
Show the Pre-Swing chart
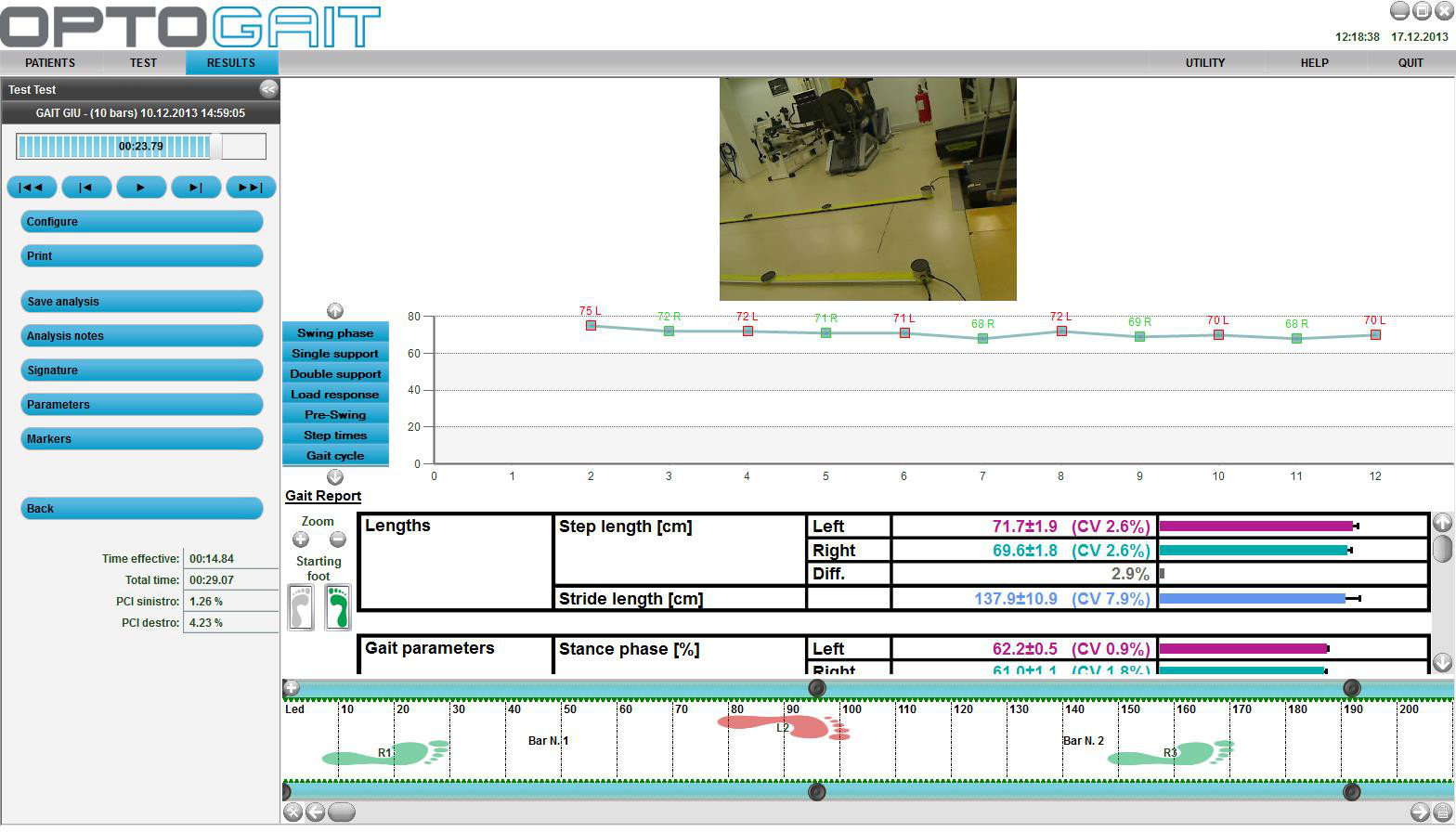(335, 415)
